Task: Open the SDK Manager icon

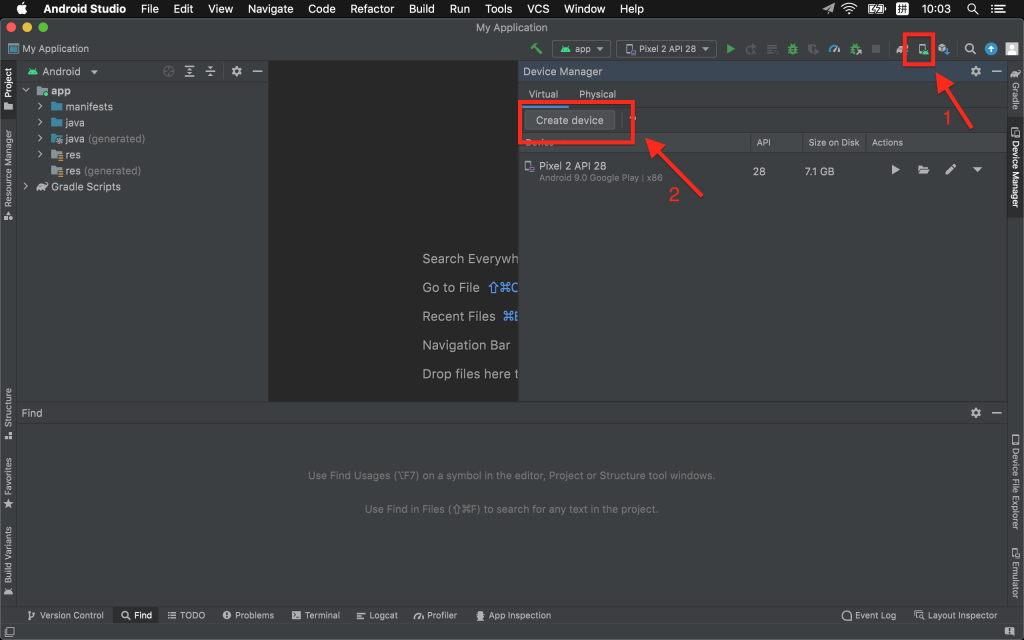Action: pos(944,49)
